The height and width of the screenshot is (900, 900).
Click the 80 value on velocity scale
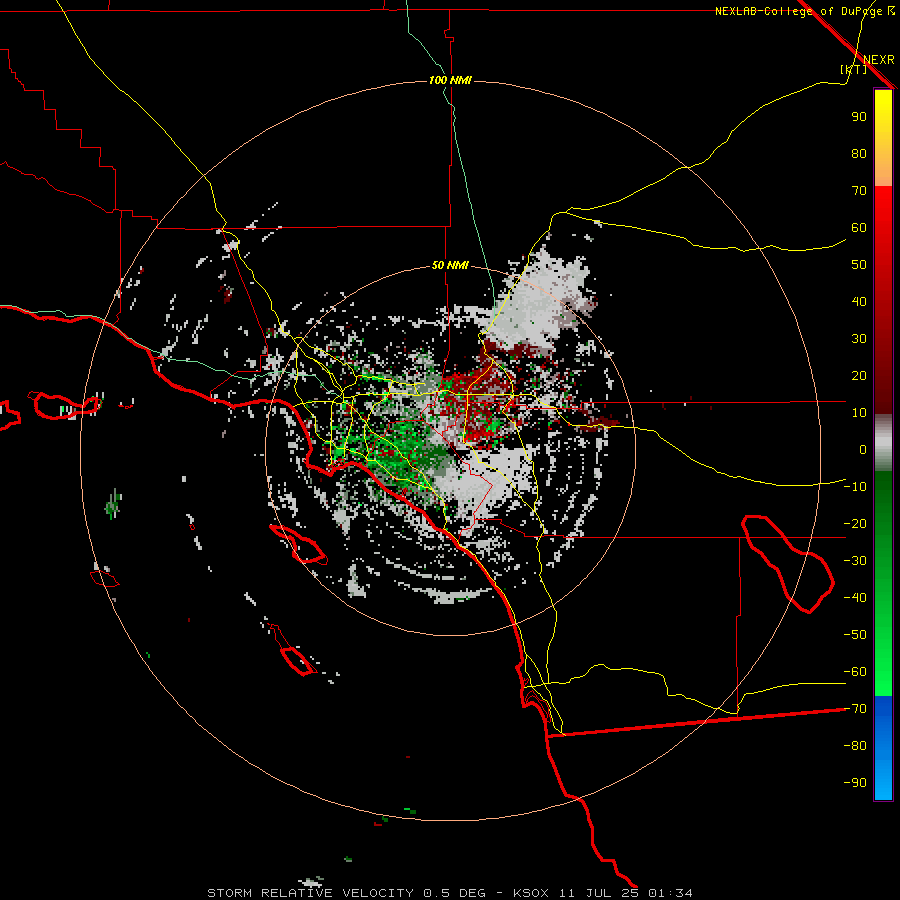pyautogui.click(x=859, y=154)
